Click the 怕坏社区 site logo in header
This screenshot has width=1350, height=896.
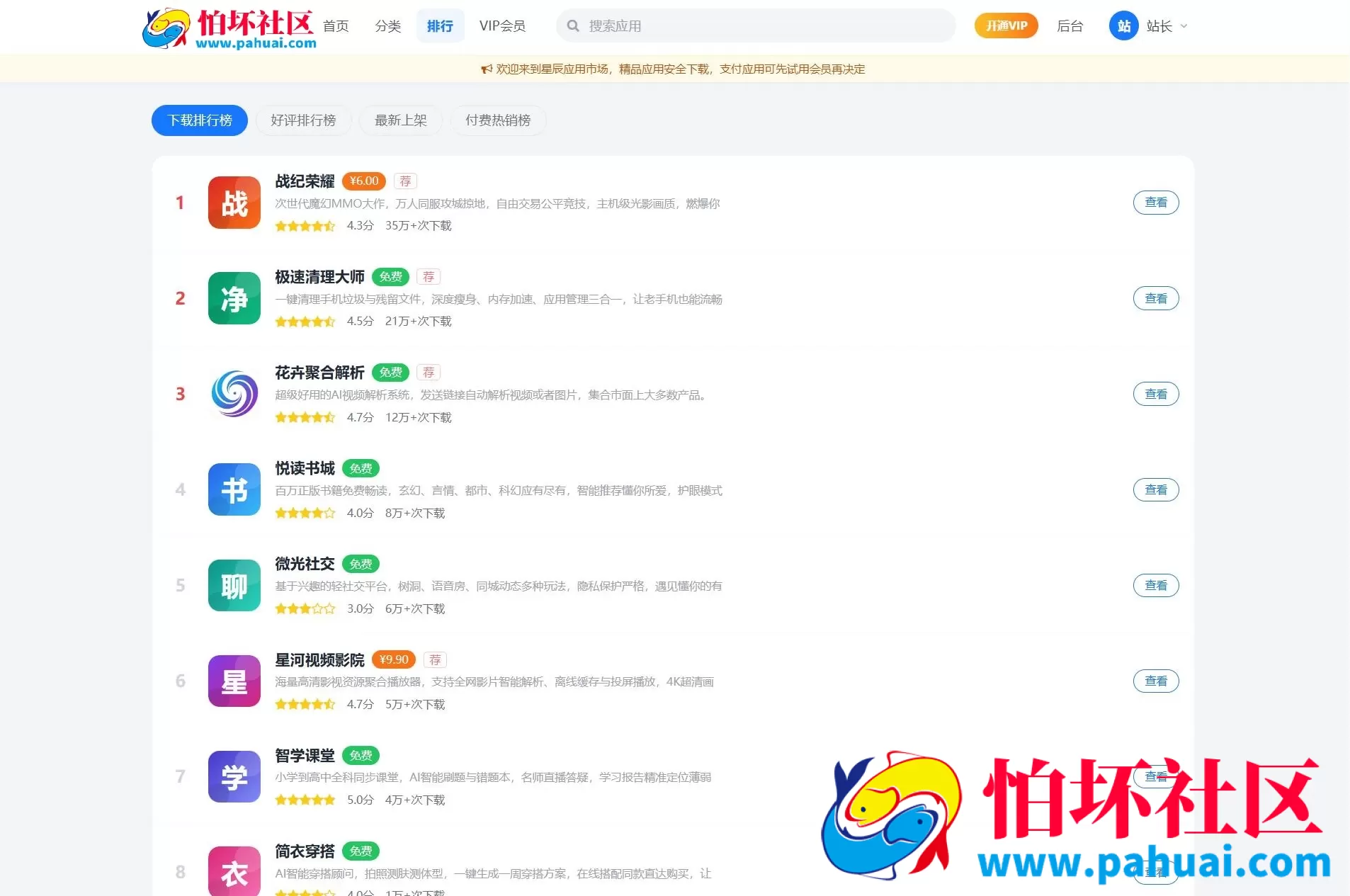(229, 28)
